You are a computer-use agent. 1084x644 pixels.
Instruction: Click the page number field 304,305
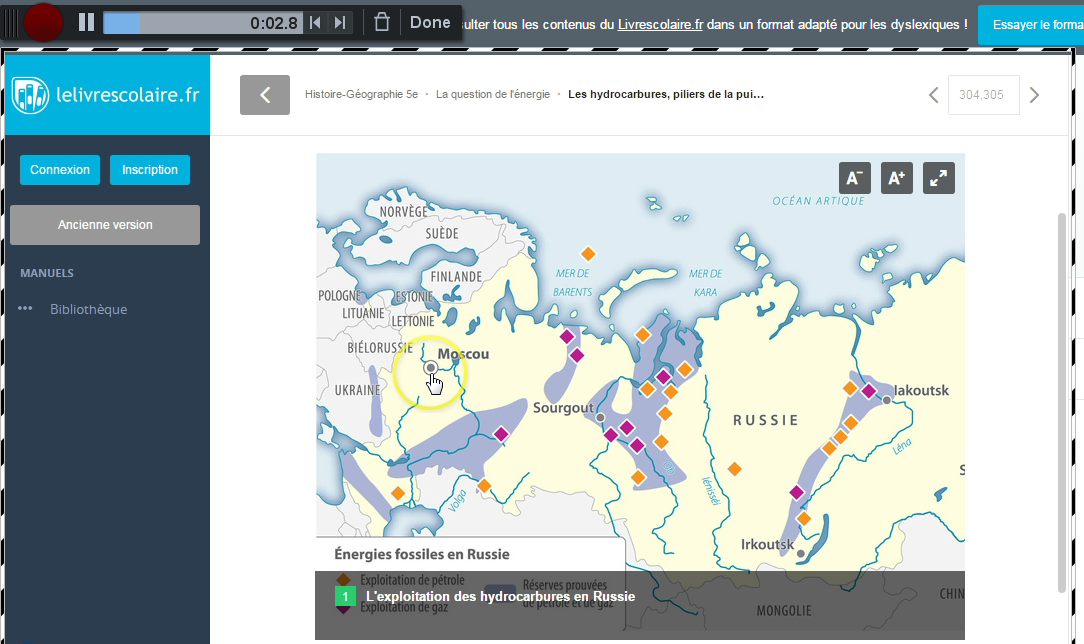(983, 95)
